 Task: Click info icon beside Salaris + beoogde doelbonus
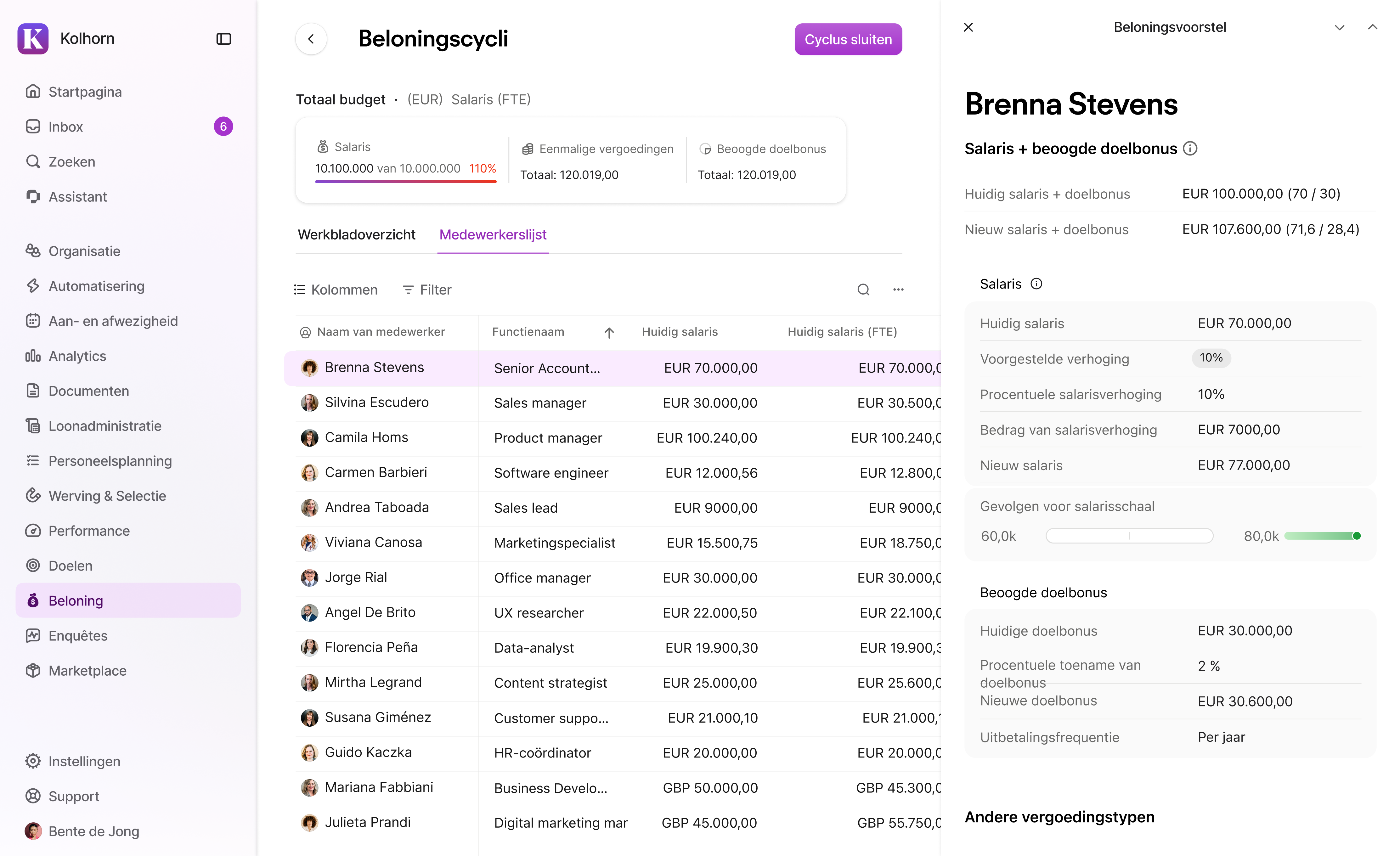click(1190, 149)
